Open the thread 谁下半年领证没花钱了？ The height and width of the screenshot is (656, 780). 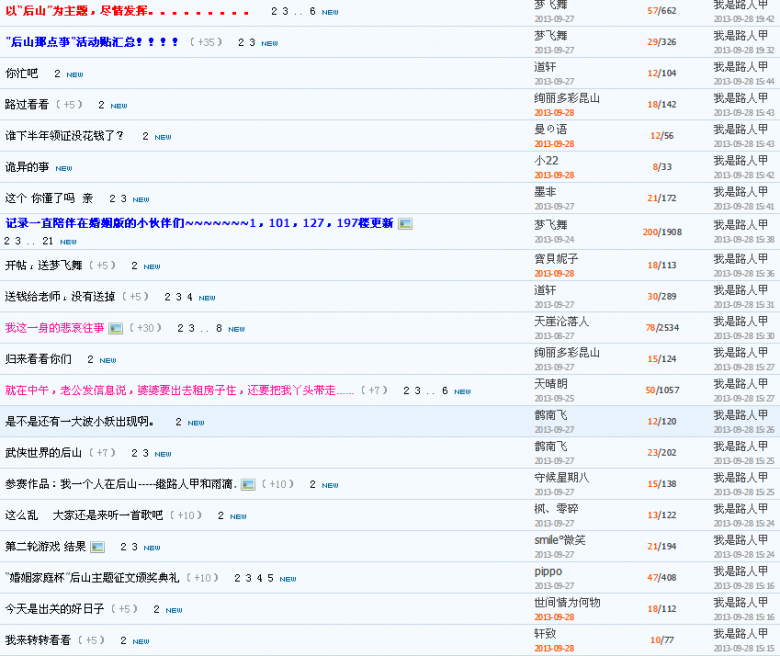[x=65, y=136]
